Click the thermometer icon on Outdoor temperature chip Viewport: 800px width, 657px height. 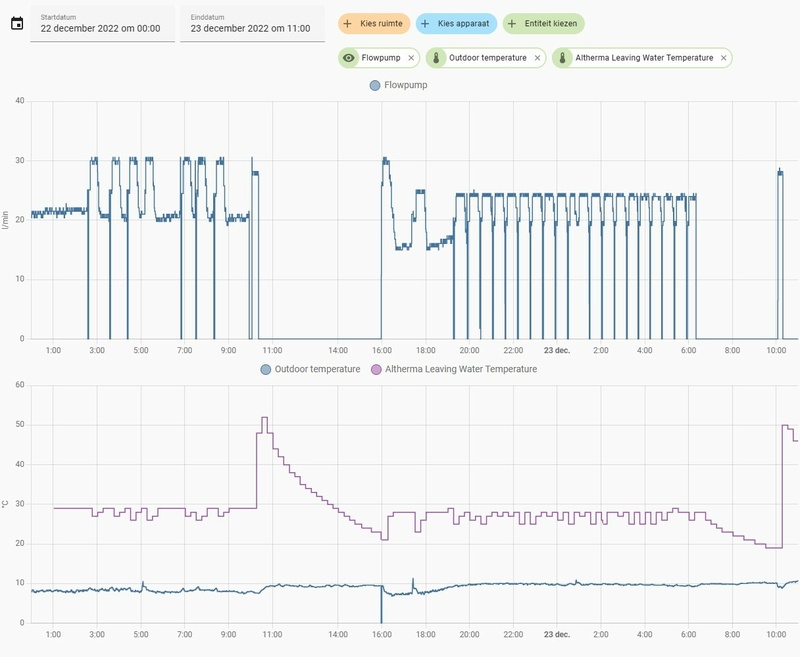point(436,58)
